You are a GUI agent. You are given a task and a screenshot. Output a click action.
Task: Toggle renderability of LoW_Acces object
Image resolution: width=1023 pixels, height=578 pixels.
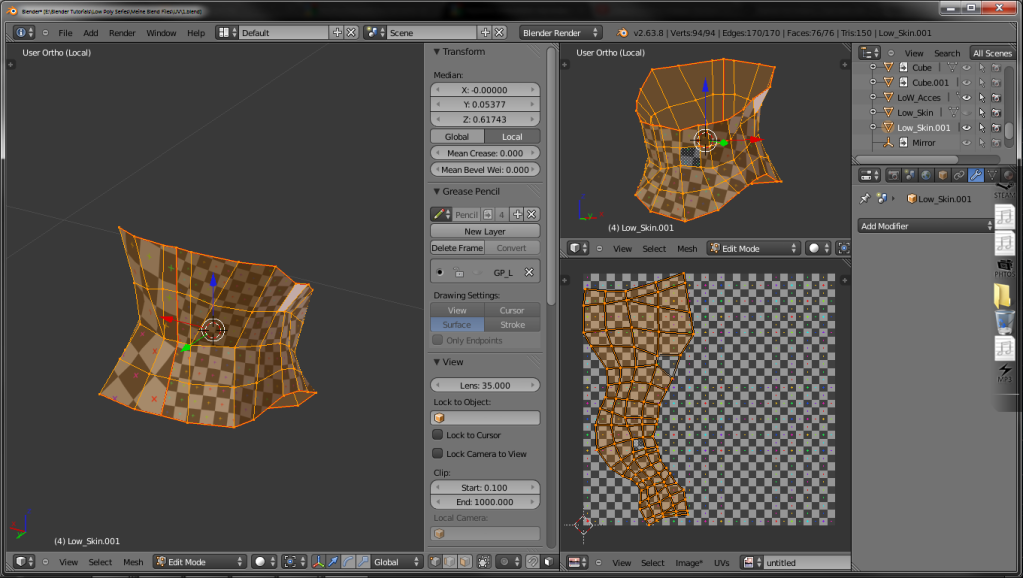(996, 98)
